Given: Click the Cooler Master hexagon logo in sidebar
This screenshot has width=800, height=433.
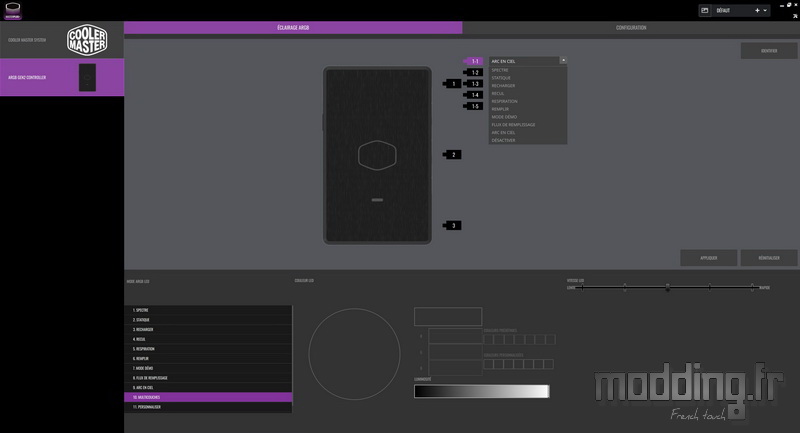Looking at the screenshot, I should coord(87,40).
